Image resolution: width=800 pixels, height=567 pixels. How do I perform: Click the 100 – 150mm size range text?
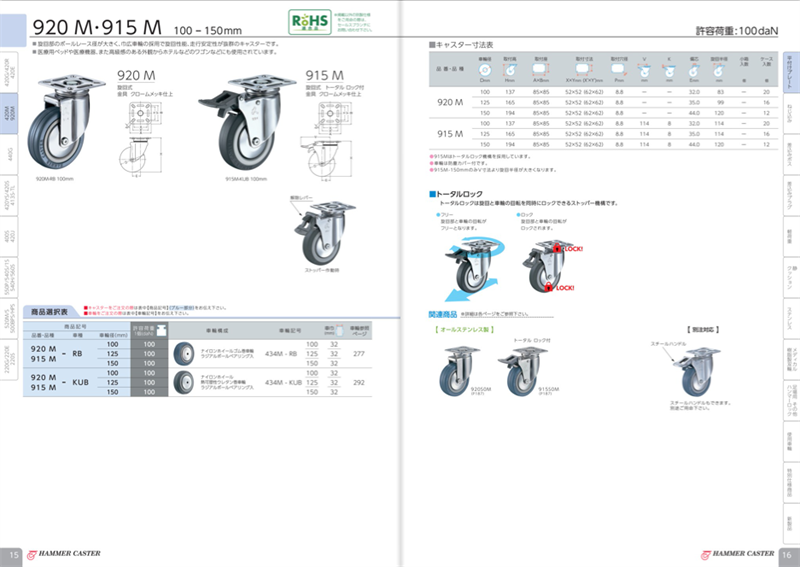208,31
